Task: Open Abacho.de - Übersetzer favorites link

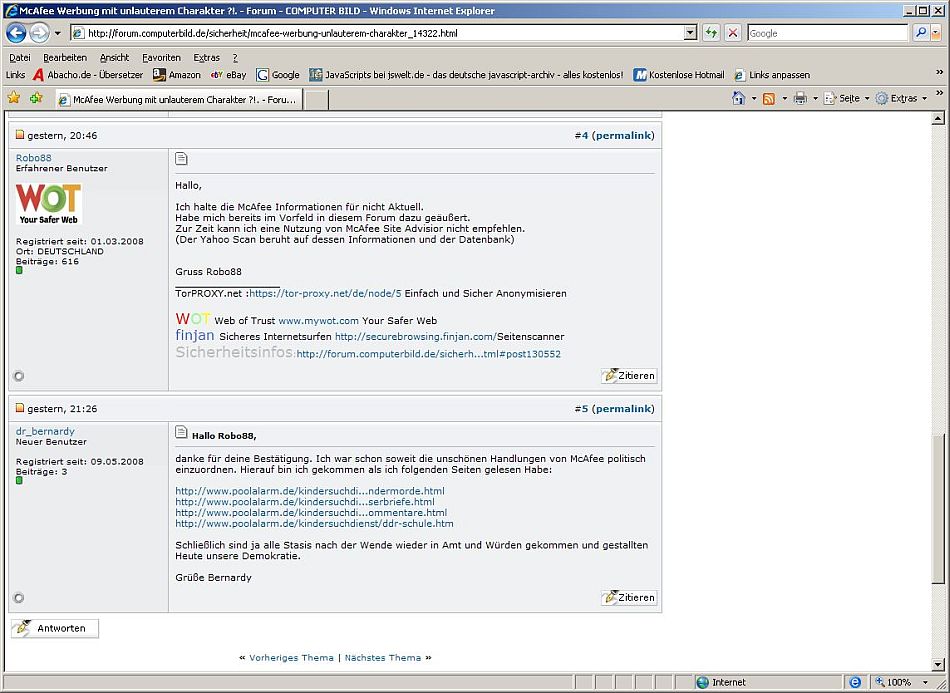Action: tap(88, 75)
